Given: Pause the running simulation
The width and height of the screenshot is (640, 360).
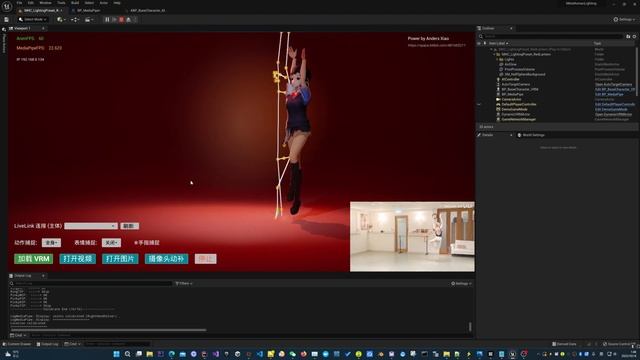Looking at the screenshot, I should coord(107,20).
